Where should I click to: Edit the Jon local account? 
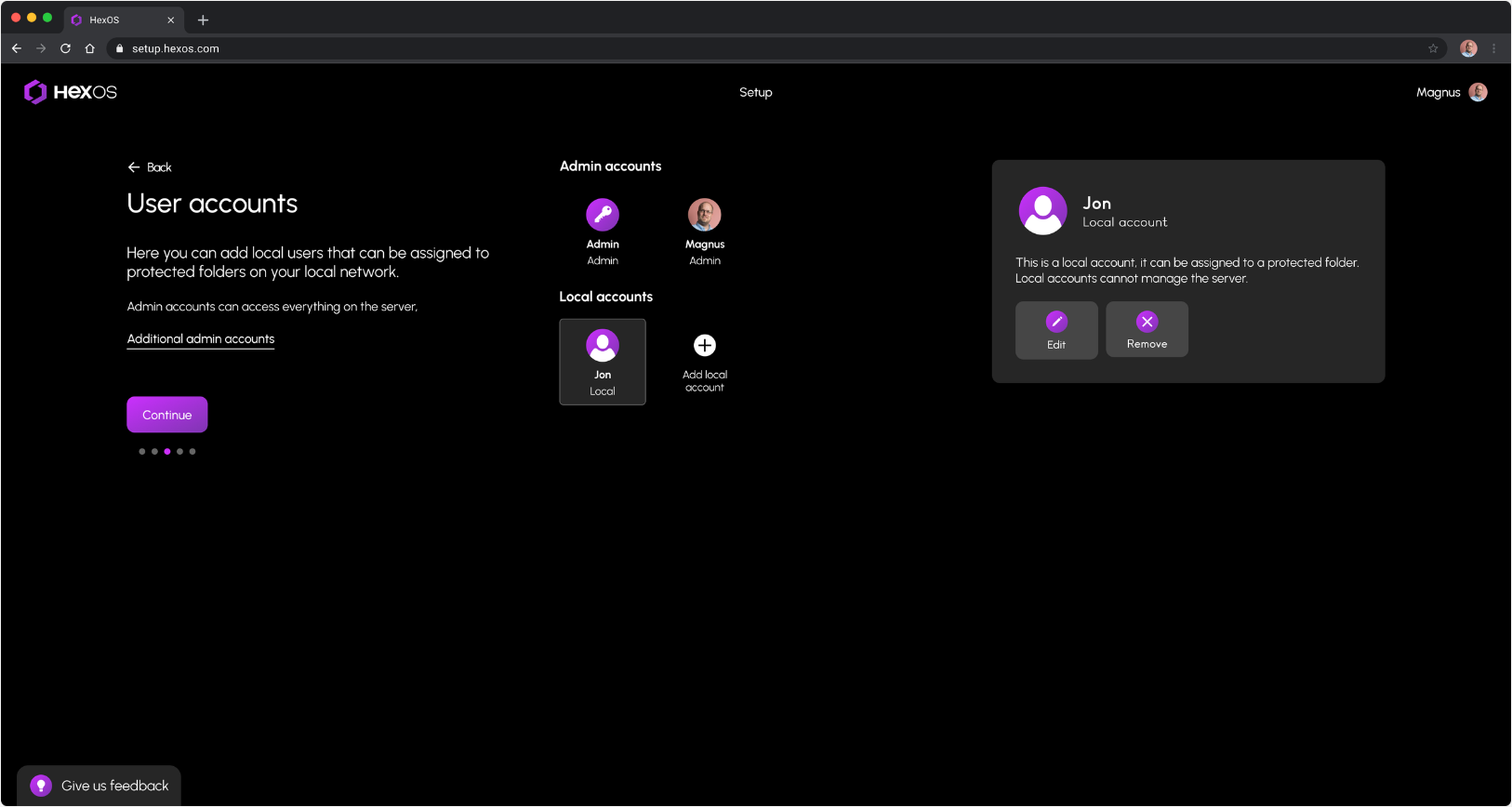(1056, 330)
